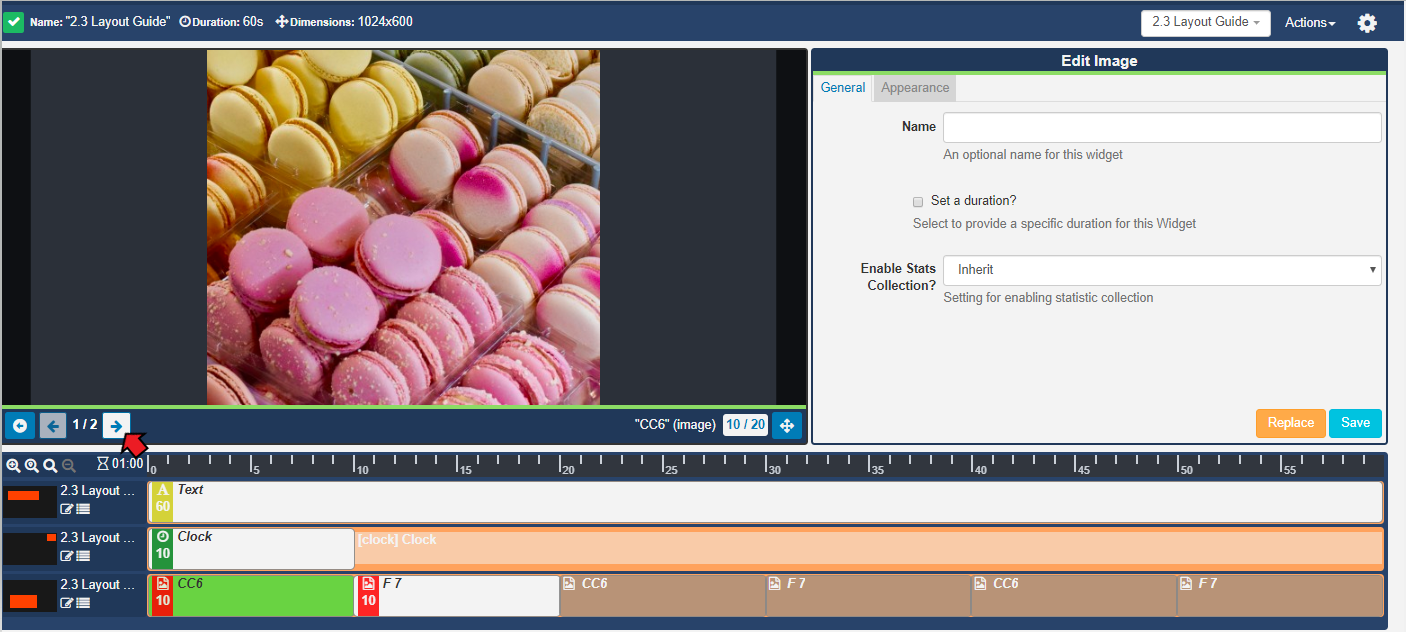Click the green checkmark status icon
The image size is (1406, 632).
click(x=14, y=20)
